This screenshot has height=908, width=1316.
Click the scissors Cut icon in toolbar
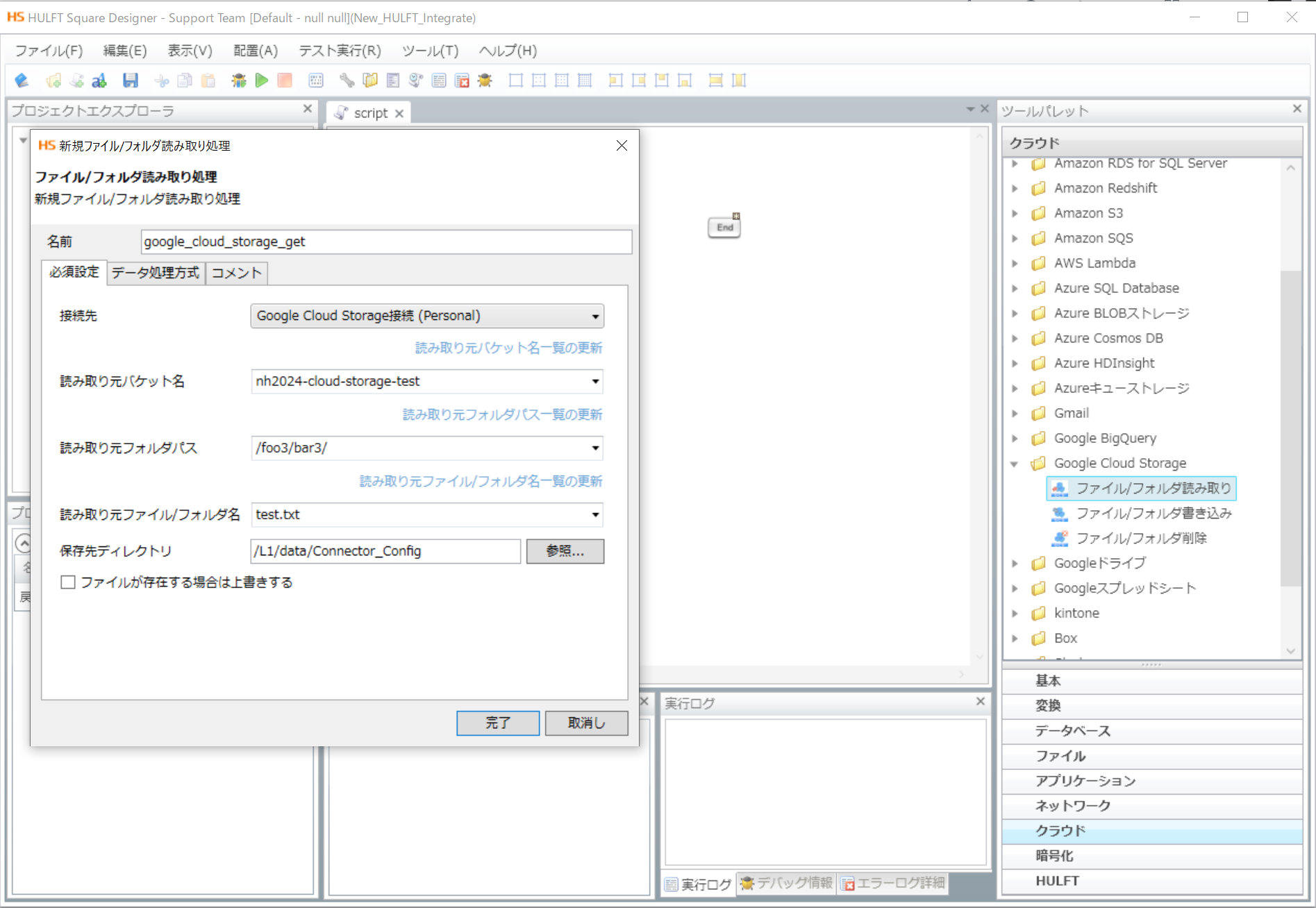tap(162, 81)
